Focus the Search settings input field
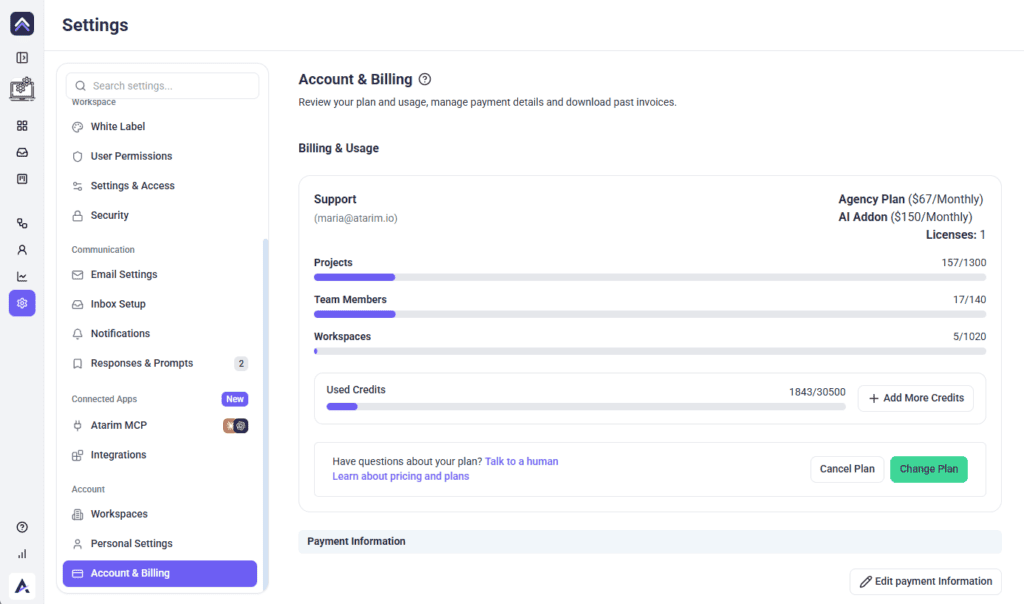The width and height of the screenshot is (1024, 604). click(x=163, y=86)
